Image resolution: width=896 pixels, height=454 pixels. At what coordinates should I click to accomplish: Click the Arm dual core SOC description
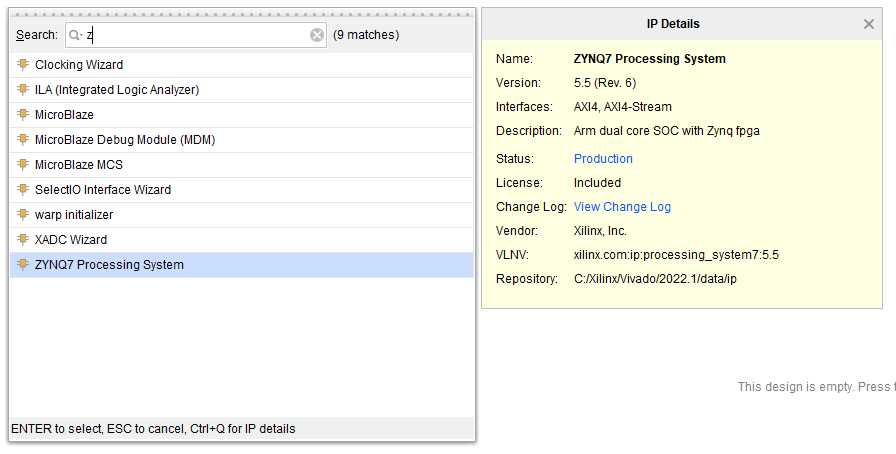pos(667,131)
